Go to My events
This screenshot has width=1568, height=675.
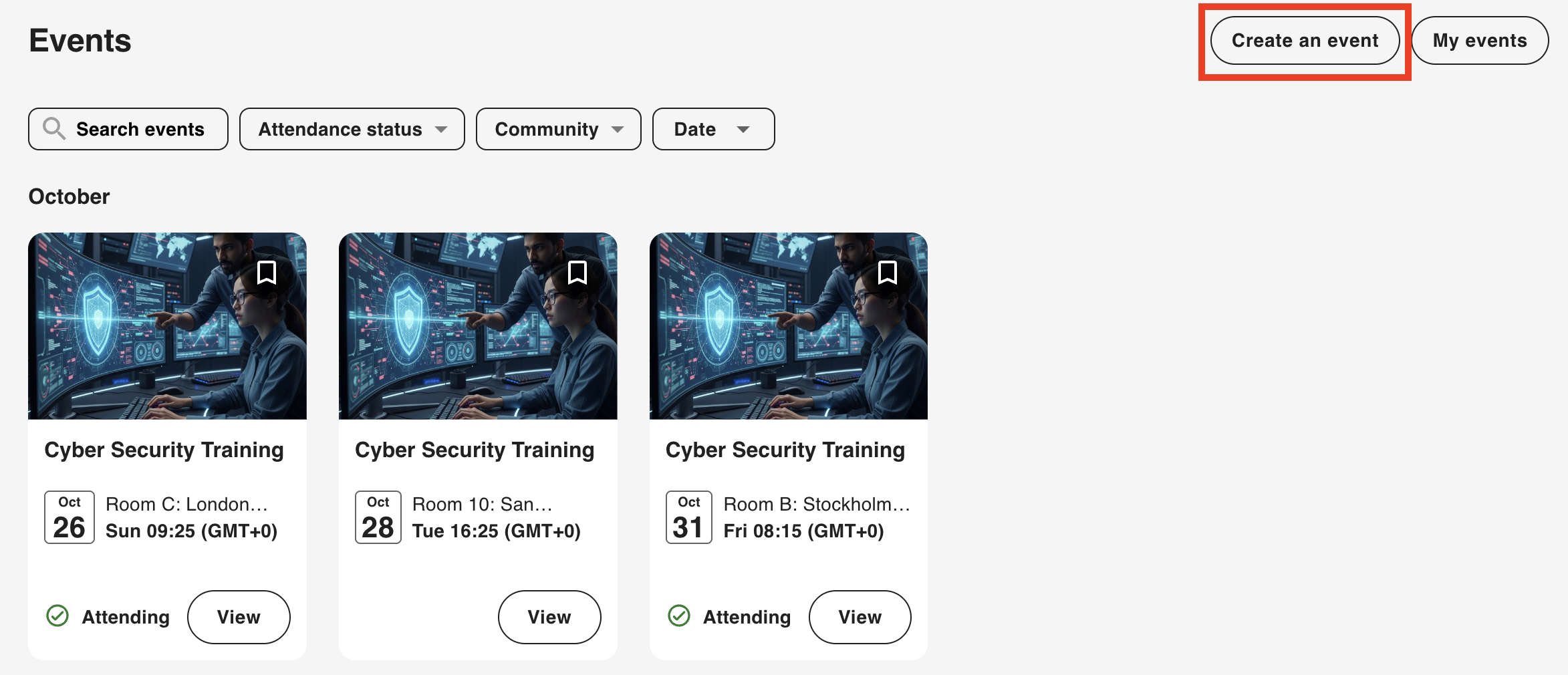click(1479, 41)
